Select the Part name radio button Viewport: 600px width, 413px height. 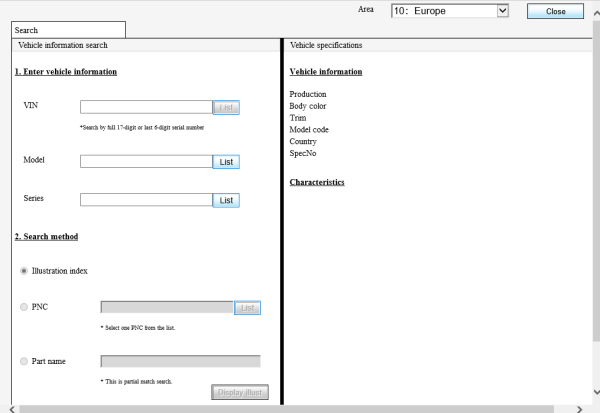pyautogui.click(x=24, y=361)
